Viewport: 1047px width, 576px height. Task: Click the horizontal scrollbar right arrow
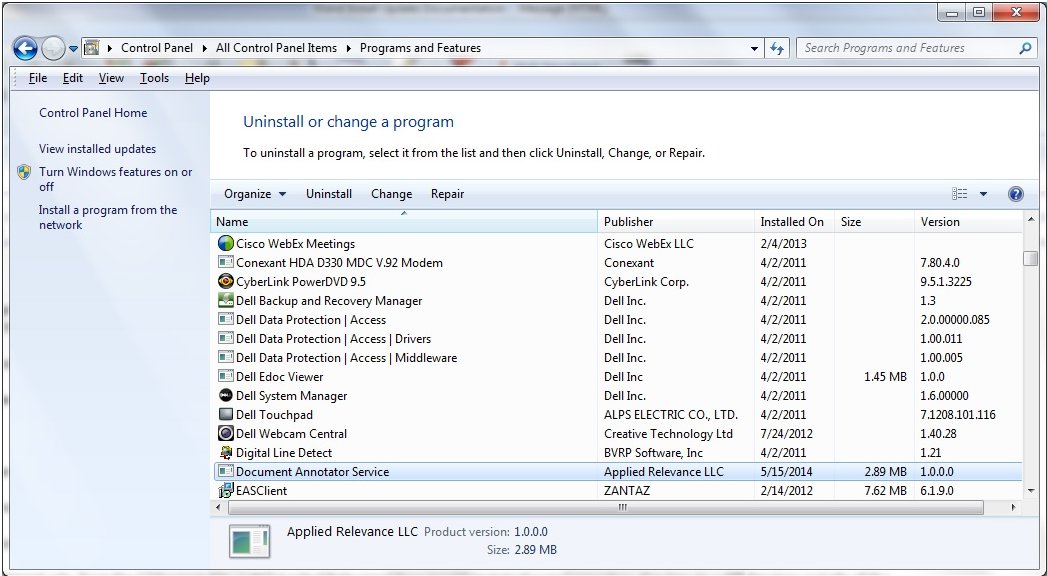[x=1014, y=508]
